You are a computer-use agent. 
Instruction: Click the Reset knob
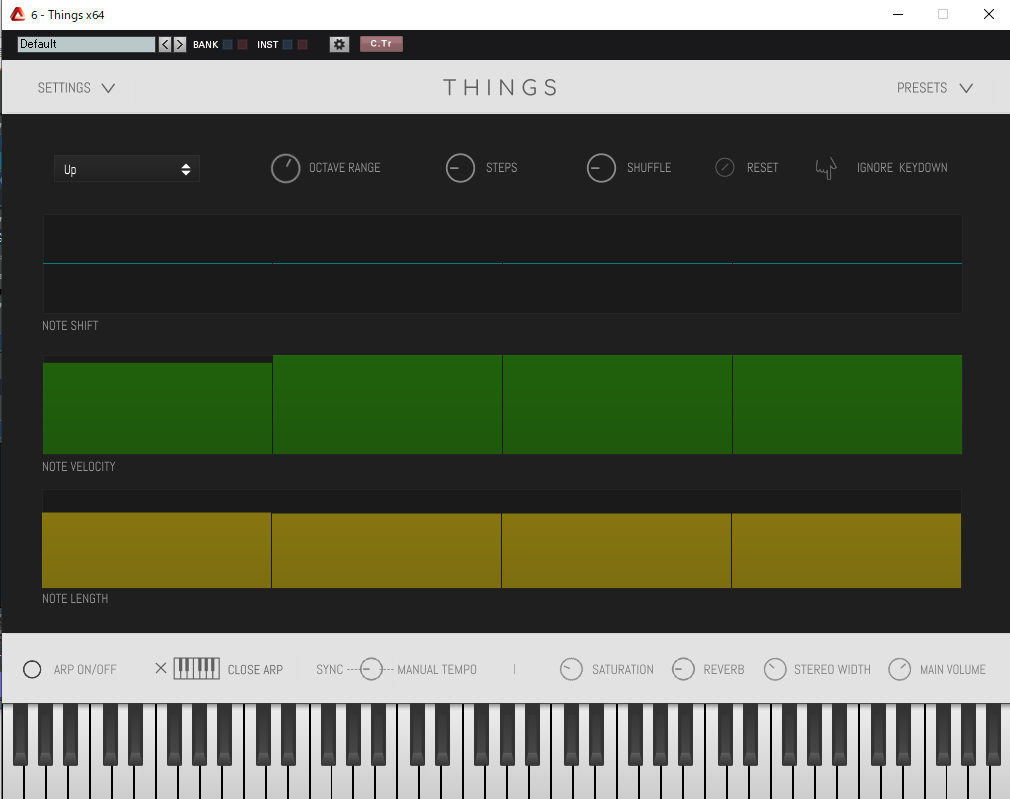pyautogui.click(x=725, y=168)
